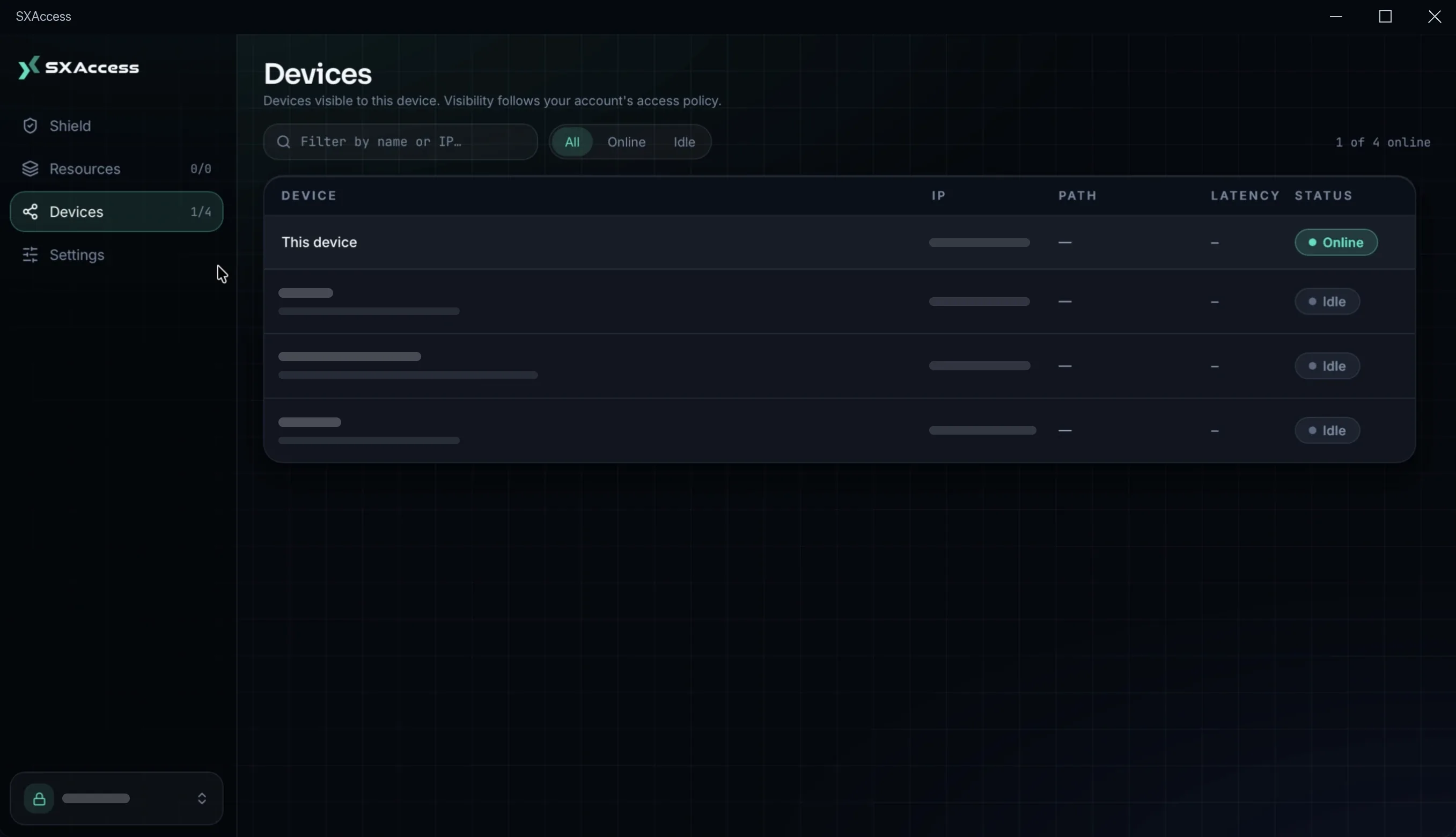Click the SXAccess logo icon
Viewport: 1456px width, 837px height.
click(x=29, y=68)
